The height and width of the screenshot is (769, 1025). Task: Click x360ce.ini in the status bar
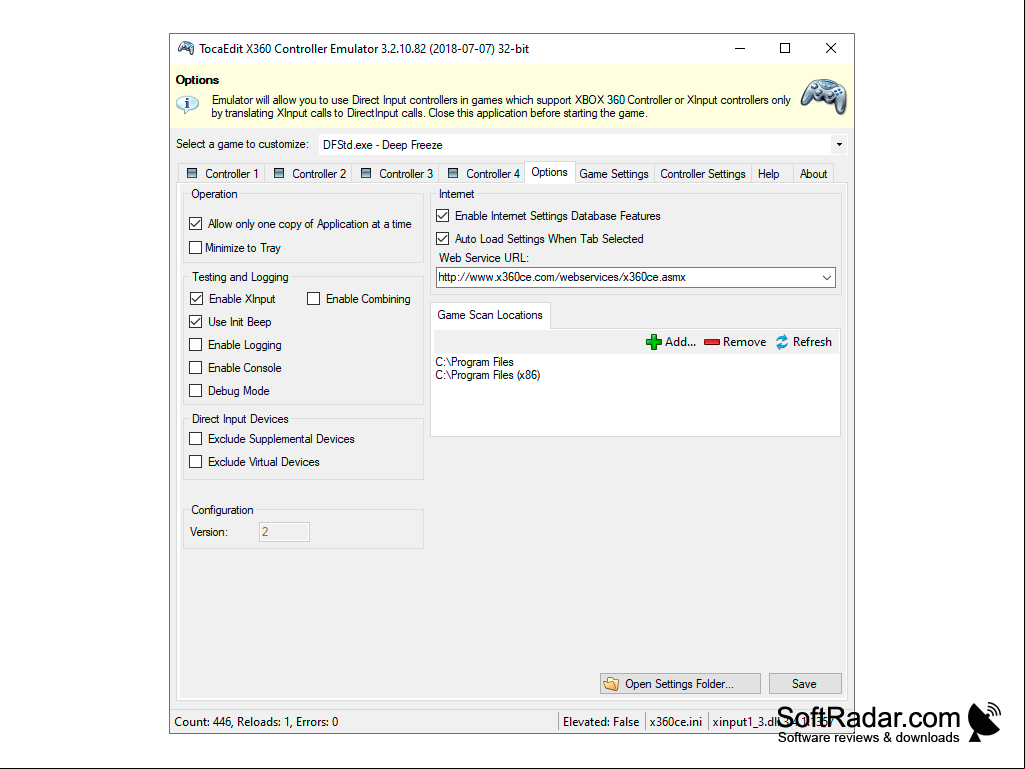click(676, 722)
